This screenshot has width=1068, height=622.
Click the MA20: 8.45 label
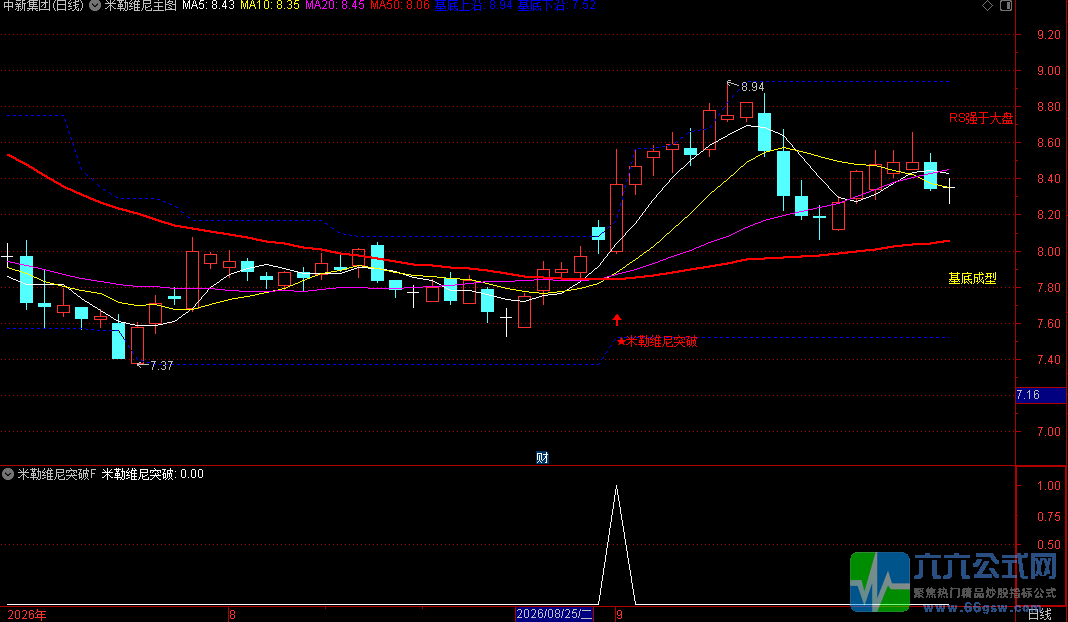point(335,5)
